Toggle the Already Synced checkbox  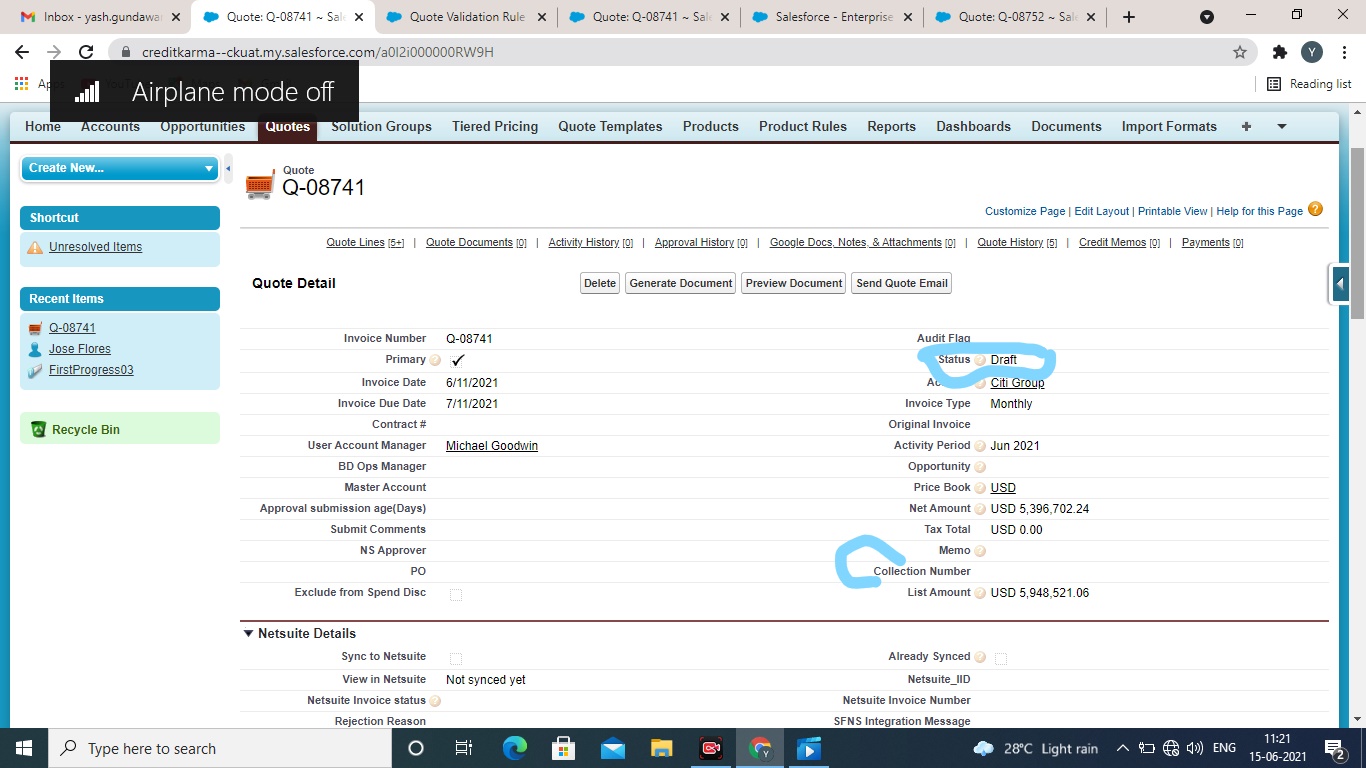1001,659
